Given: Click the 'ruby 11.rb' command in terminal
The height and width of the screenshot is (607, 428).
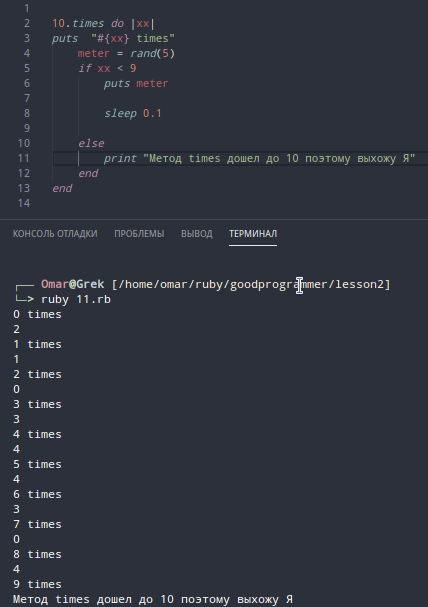Looking at the screenshot, I should pyautogui.click(x=76, y=300).
